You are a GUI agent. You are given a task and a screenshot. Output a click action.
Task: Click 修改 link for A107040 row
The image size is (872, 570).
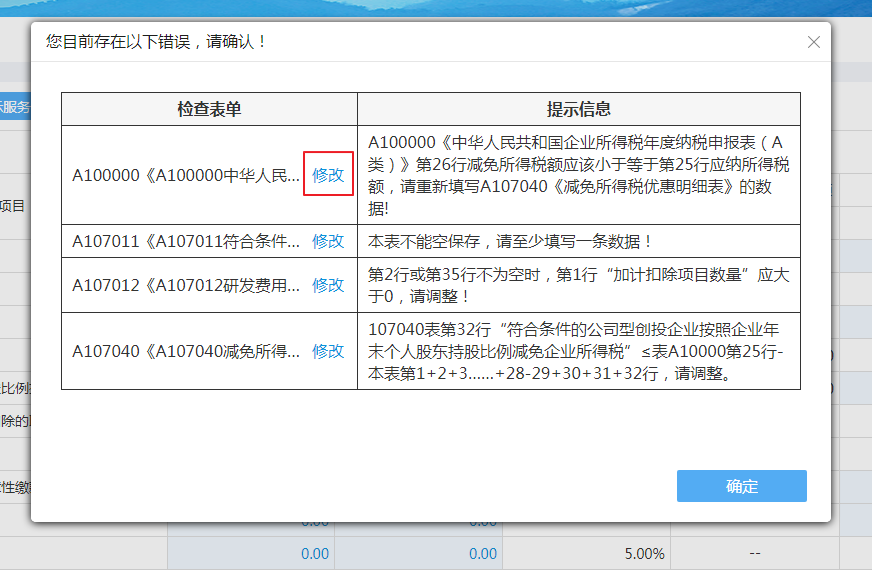tap(328, 351)
